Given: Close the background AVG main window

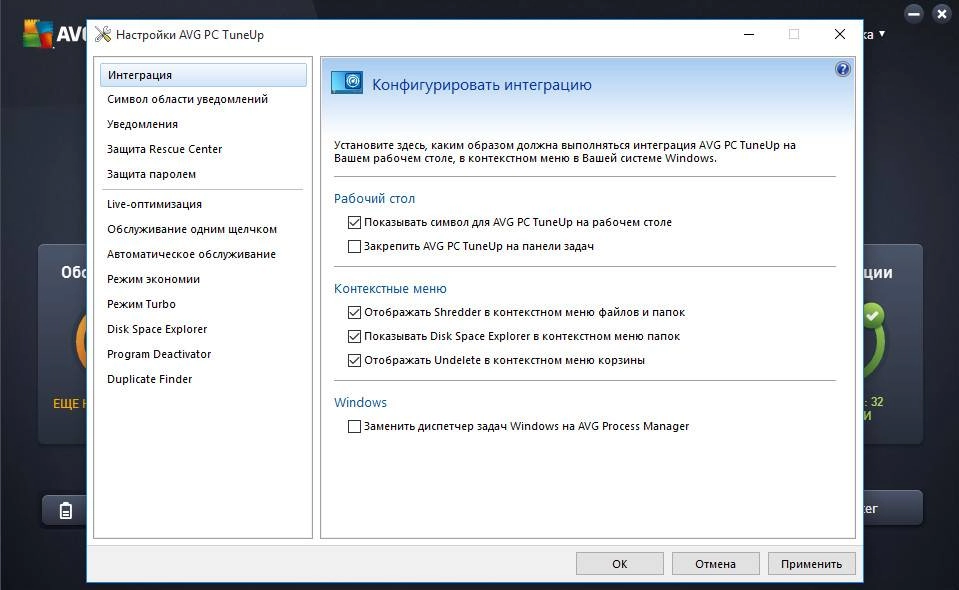Looking at the screenshot, I should click(x=942, y=13).
